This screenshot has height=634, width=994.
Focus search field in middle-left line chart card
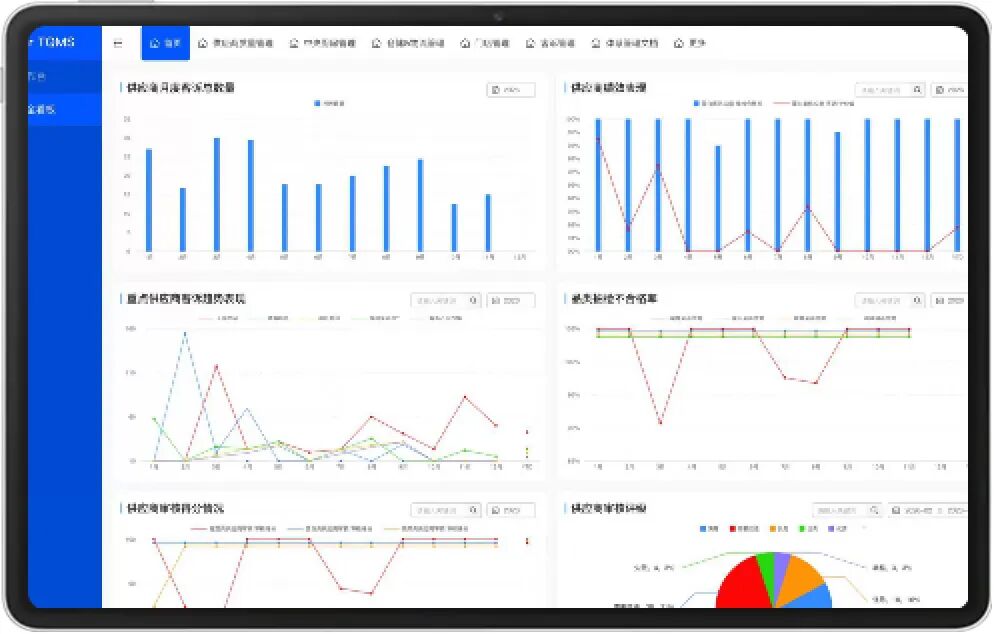439,300
